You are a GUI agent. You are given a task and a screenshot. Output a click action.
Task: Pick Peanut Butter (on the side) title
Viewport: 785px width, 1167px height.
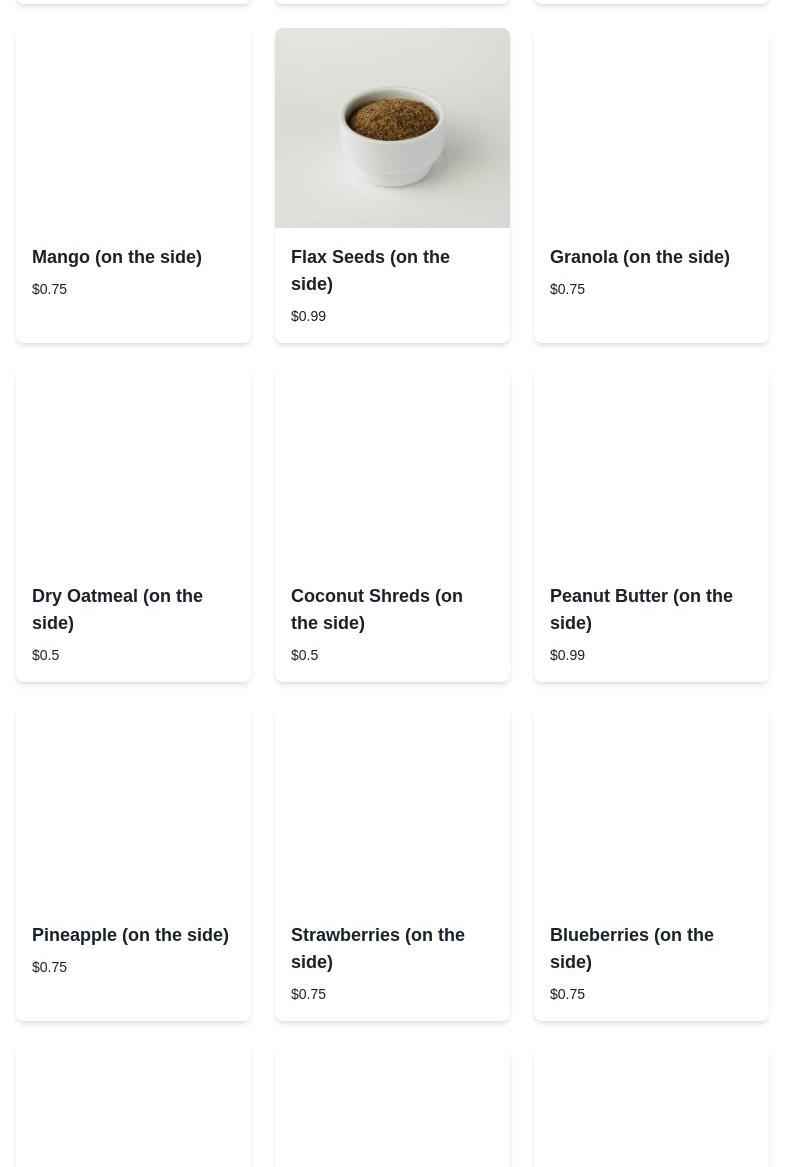(x=641, y=609)
